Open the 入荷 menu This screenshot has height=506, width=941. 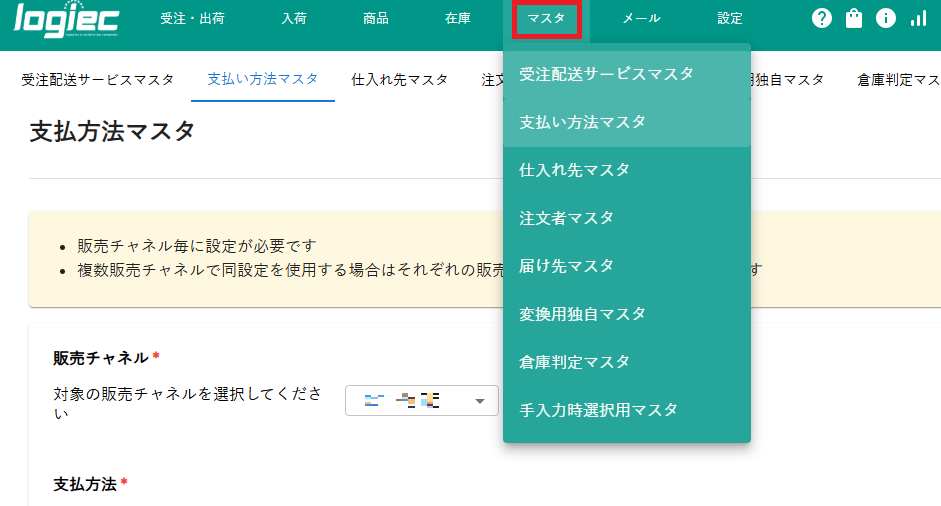[x=294, y=19]
